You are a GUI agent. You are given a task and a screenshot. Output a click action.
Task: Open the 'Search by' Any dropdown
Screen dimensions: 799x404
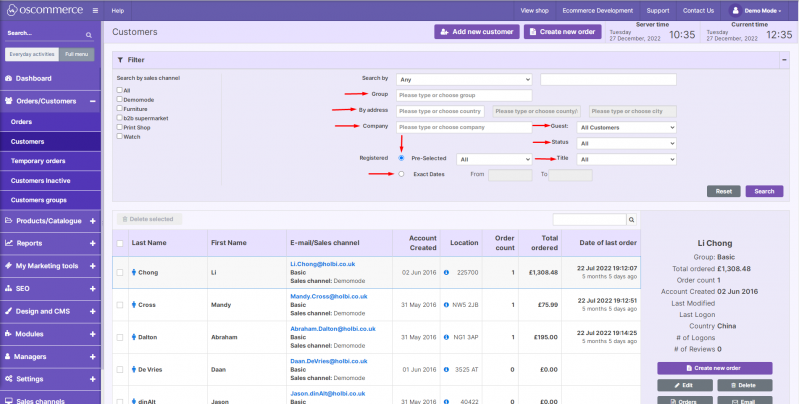[x=464, y=79]
